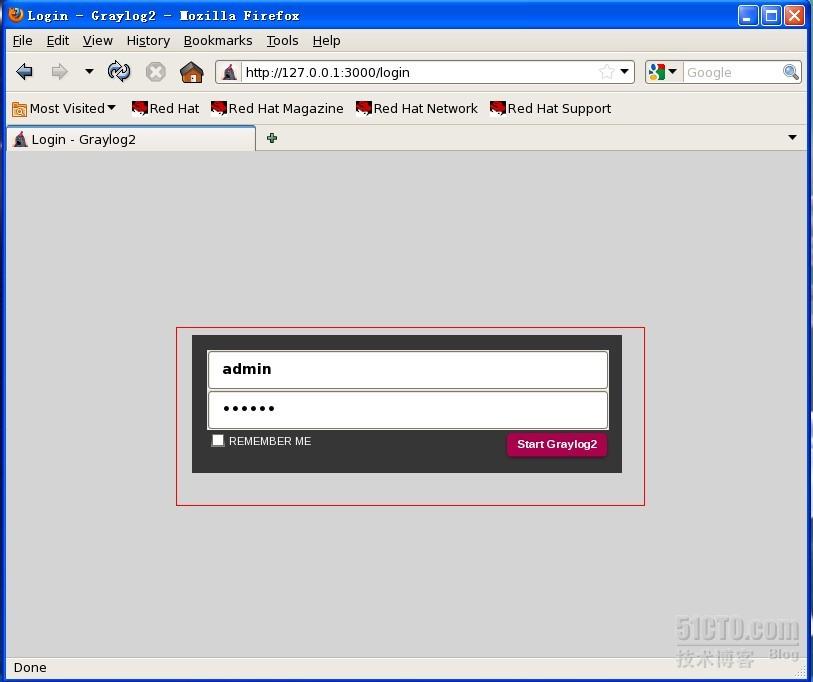Select the Login - Graylog2 tab
This screenshot has width=813, height=682.
tap(131, 139)
